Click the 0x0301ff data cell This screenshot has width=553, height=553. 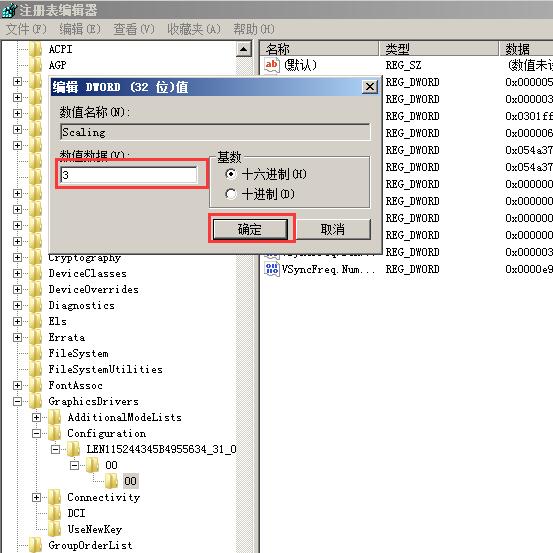pos(529,116)
